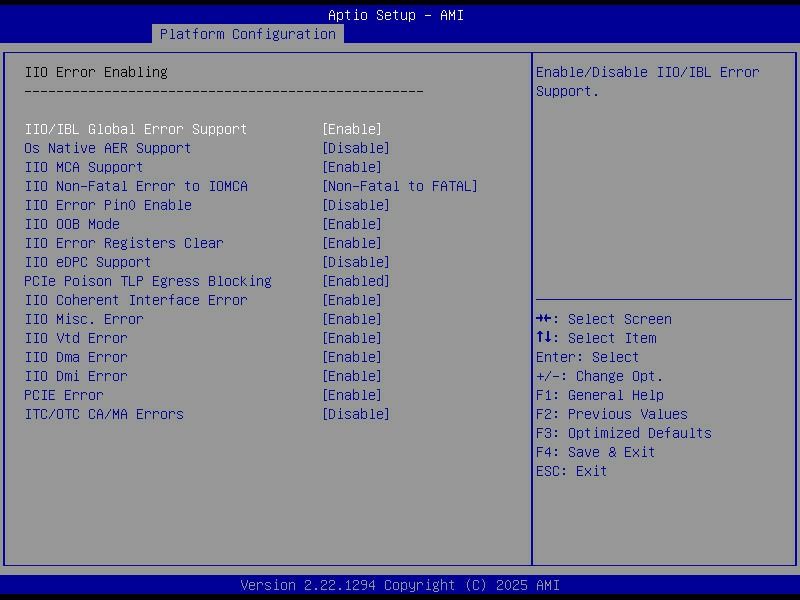Toggle IIO Dma Error Enable value
Viewport: 800px width, 600px height.
[352, 357]
